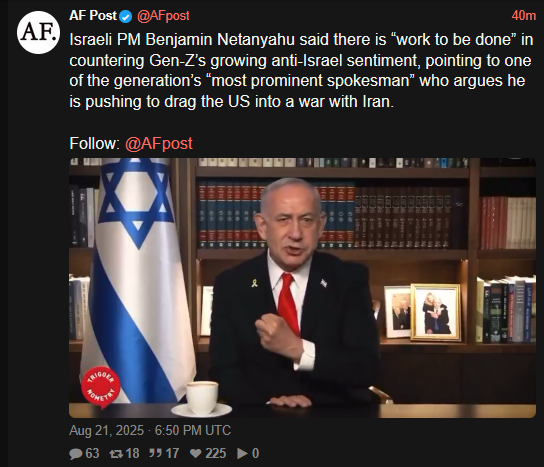Follow the @AFpost mention link in the post

click(x=159, y=143)
